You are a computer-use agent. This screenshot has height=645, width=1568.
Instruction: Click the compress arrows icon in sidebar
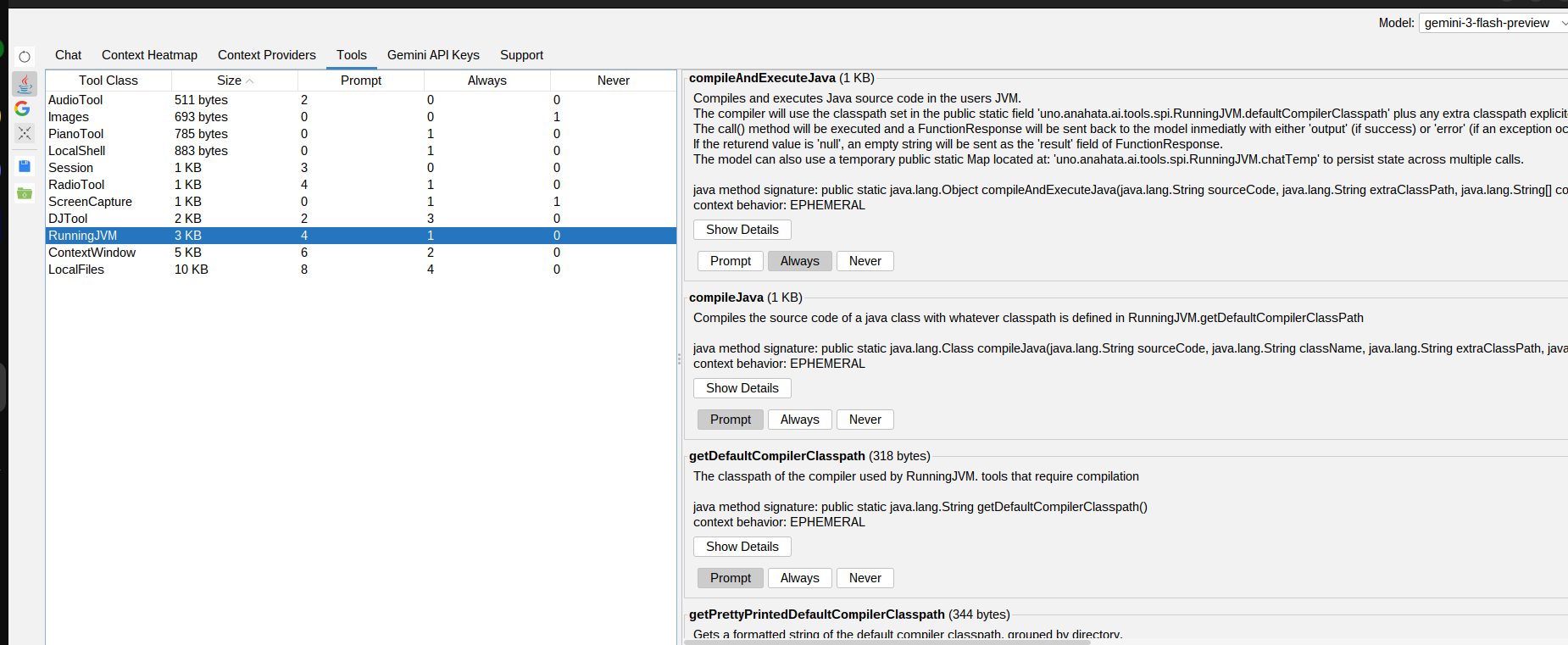25,133
